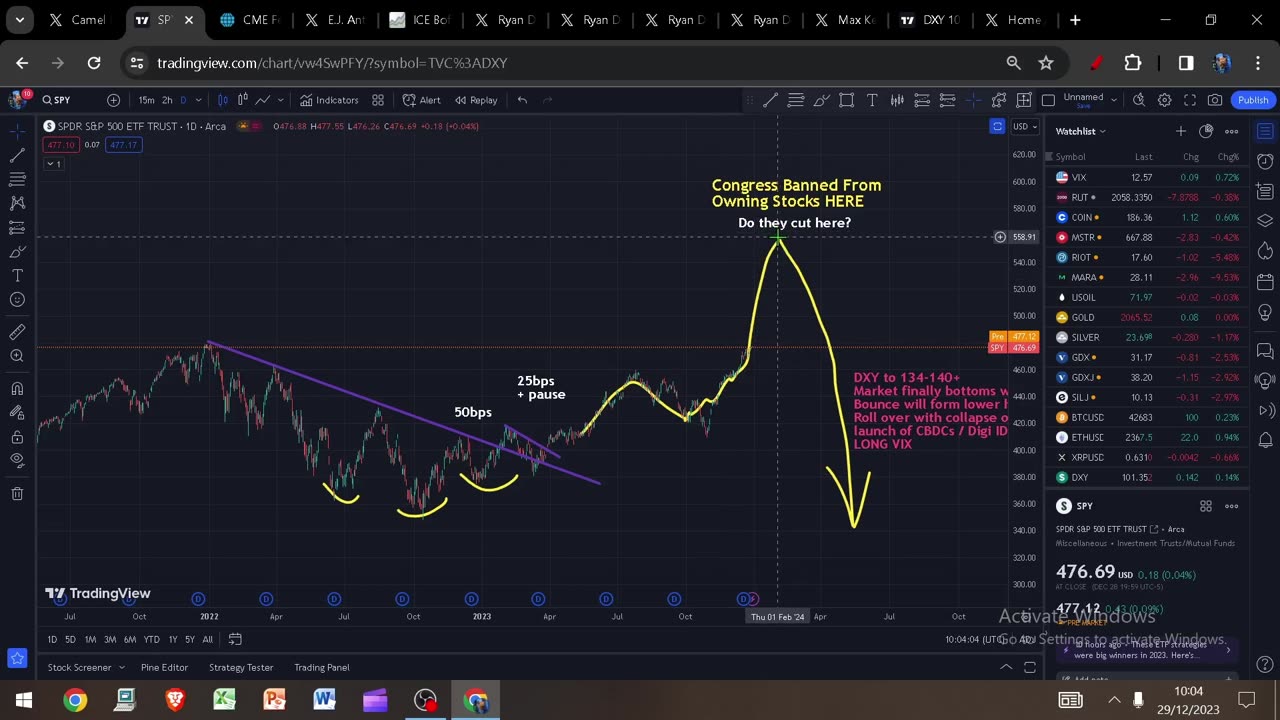Take a chart snapshot with camera icon
The image size is (1280, 720).
(1215, 100)
